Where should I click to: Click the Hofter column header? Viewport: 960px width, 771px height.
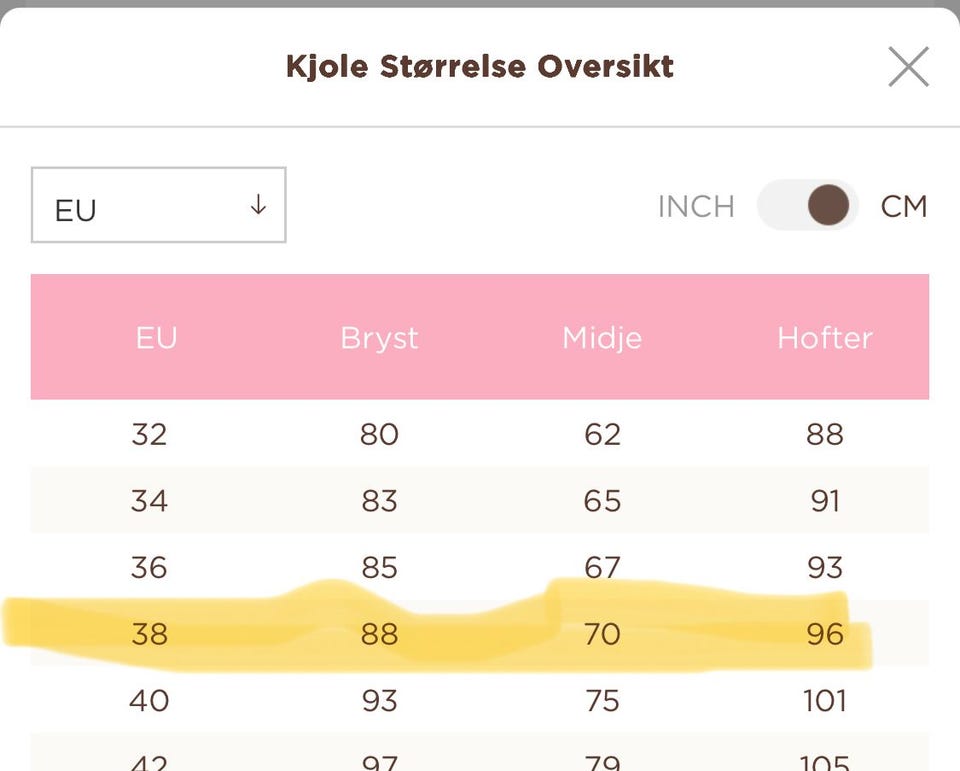(825, 338)
